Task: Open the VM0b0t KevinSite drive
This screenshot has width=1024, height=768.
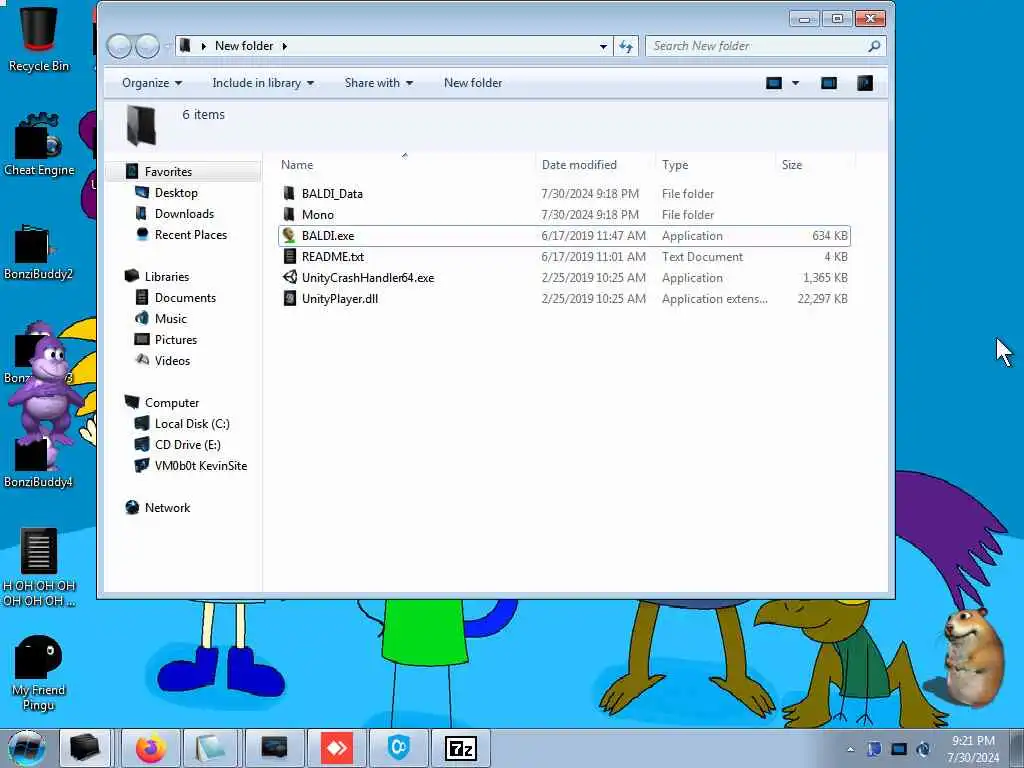Action: [200, 466]
